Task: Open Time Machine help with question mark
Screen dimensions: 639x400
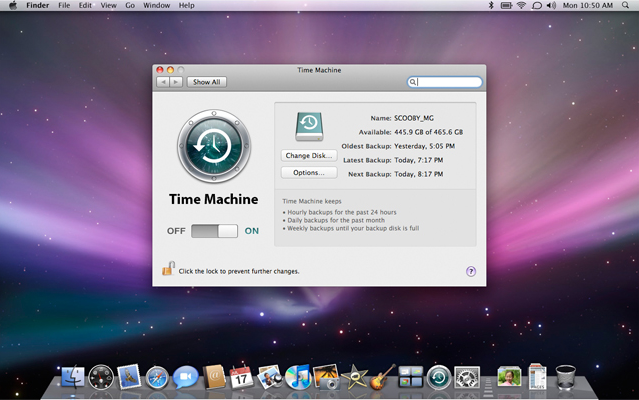Action: pyautogui.click(x=471, y=271)
